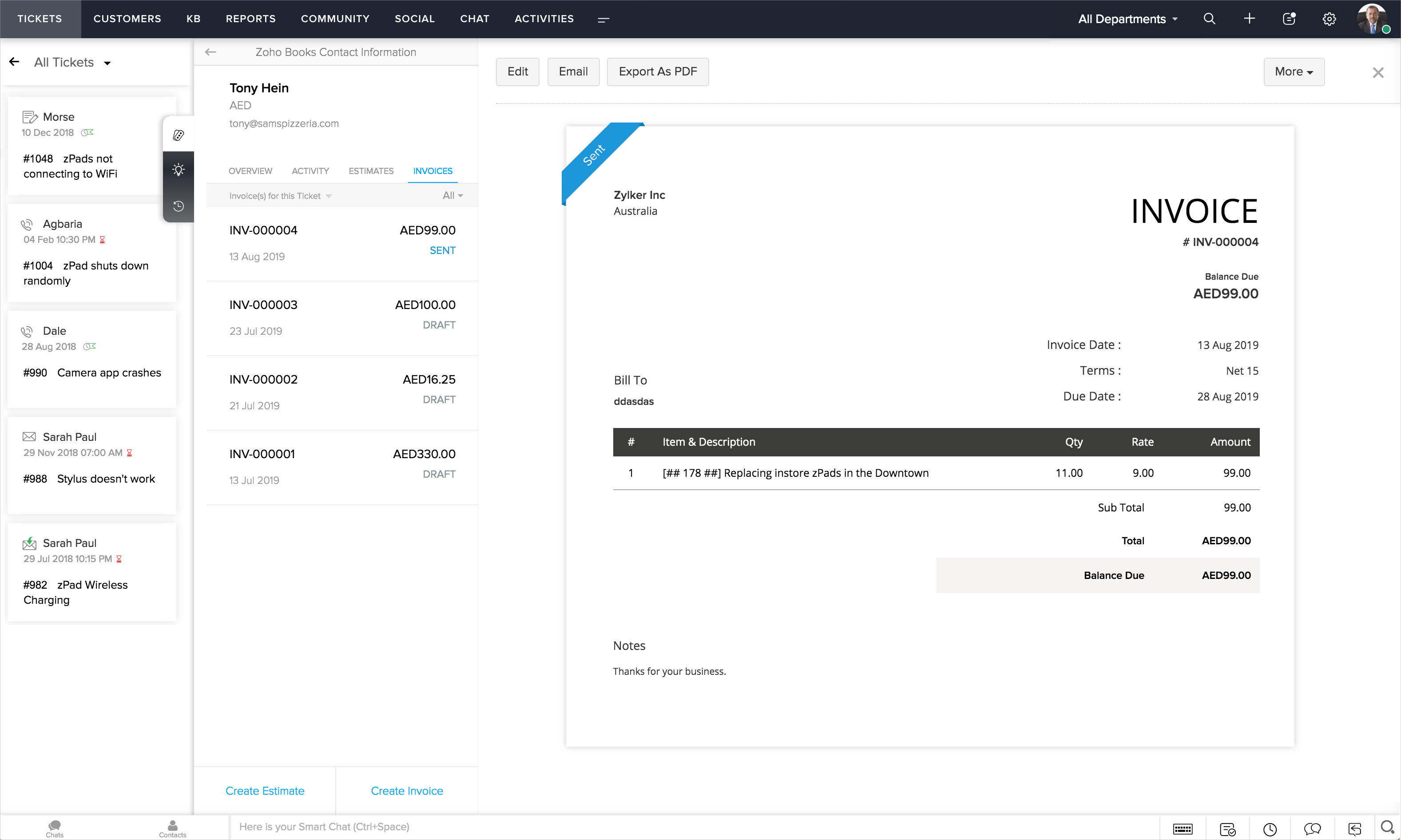Viewport: 1401px width, 840px height.
Task: Open the More dropdown button
Action: (1294, 71)
